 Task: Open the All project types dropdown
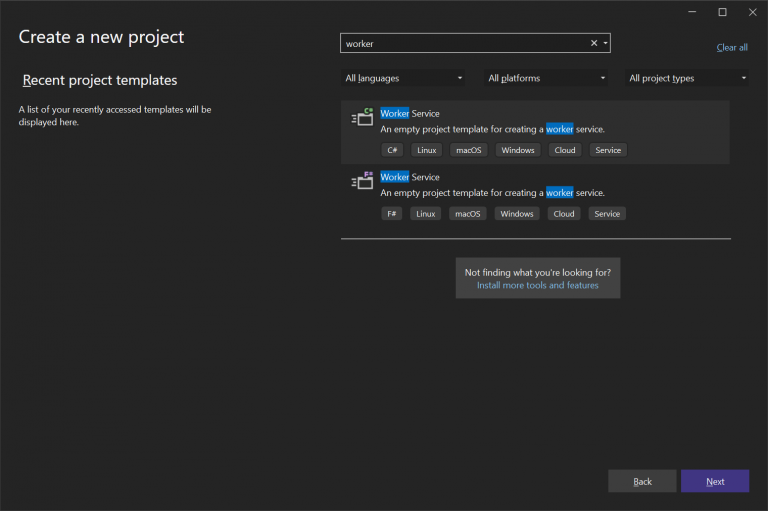688,78
